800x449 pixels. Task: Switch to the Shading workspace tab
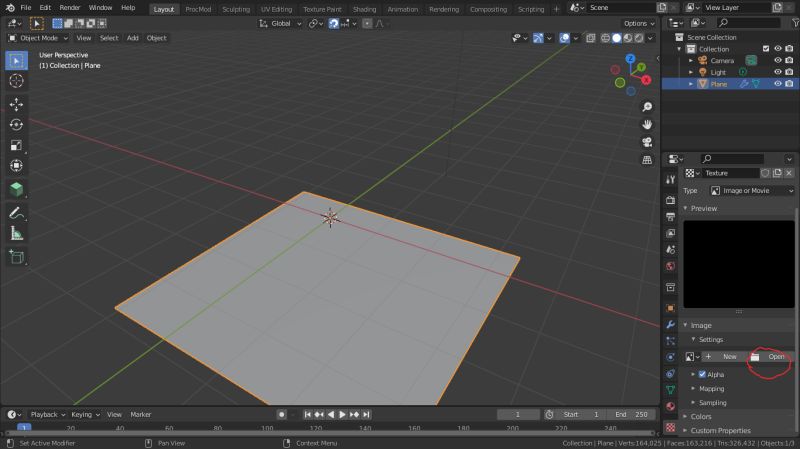point(364,9)
